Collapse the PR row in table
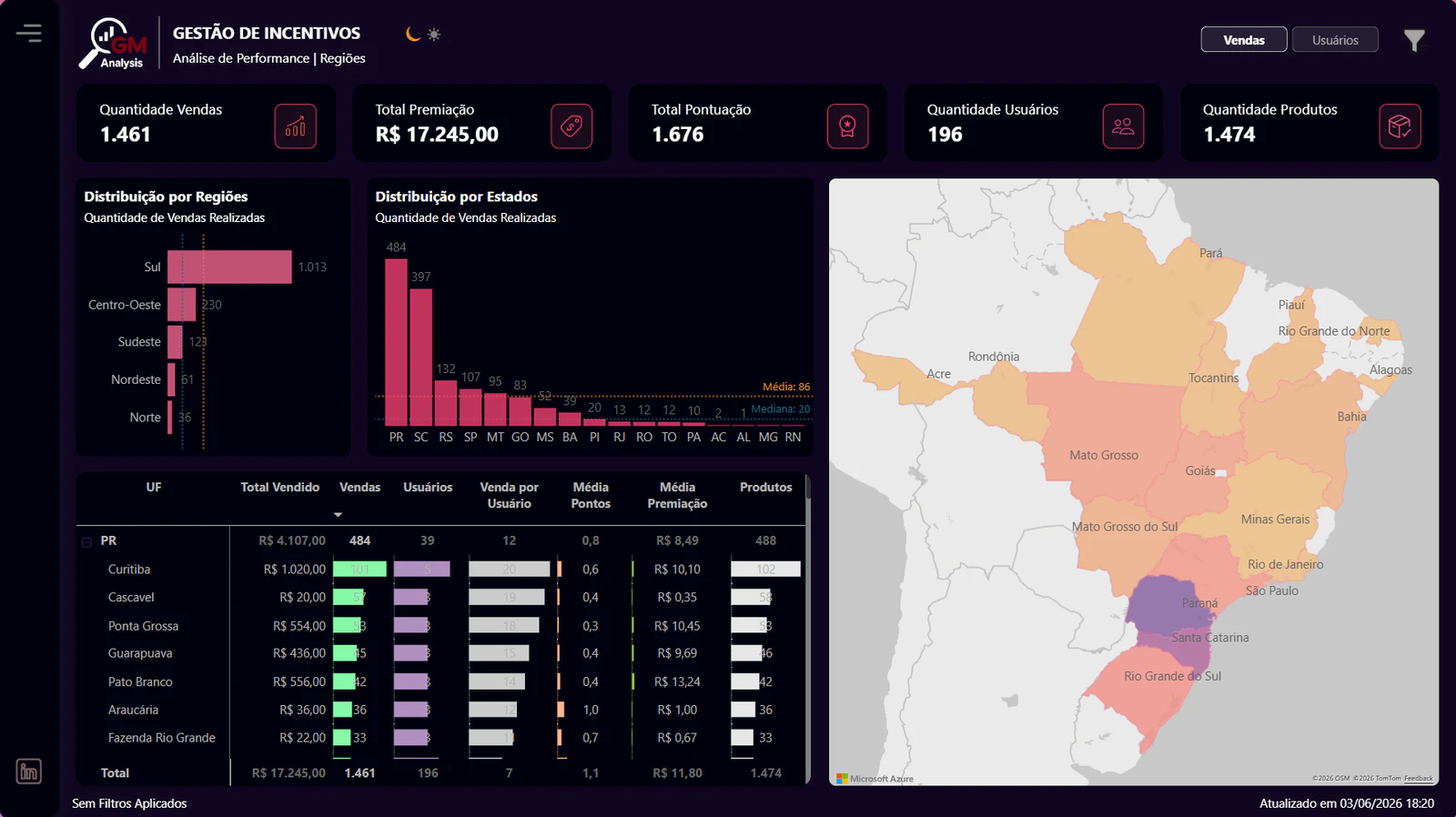1456x817 pixels. point(87,542)
